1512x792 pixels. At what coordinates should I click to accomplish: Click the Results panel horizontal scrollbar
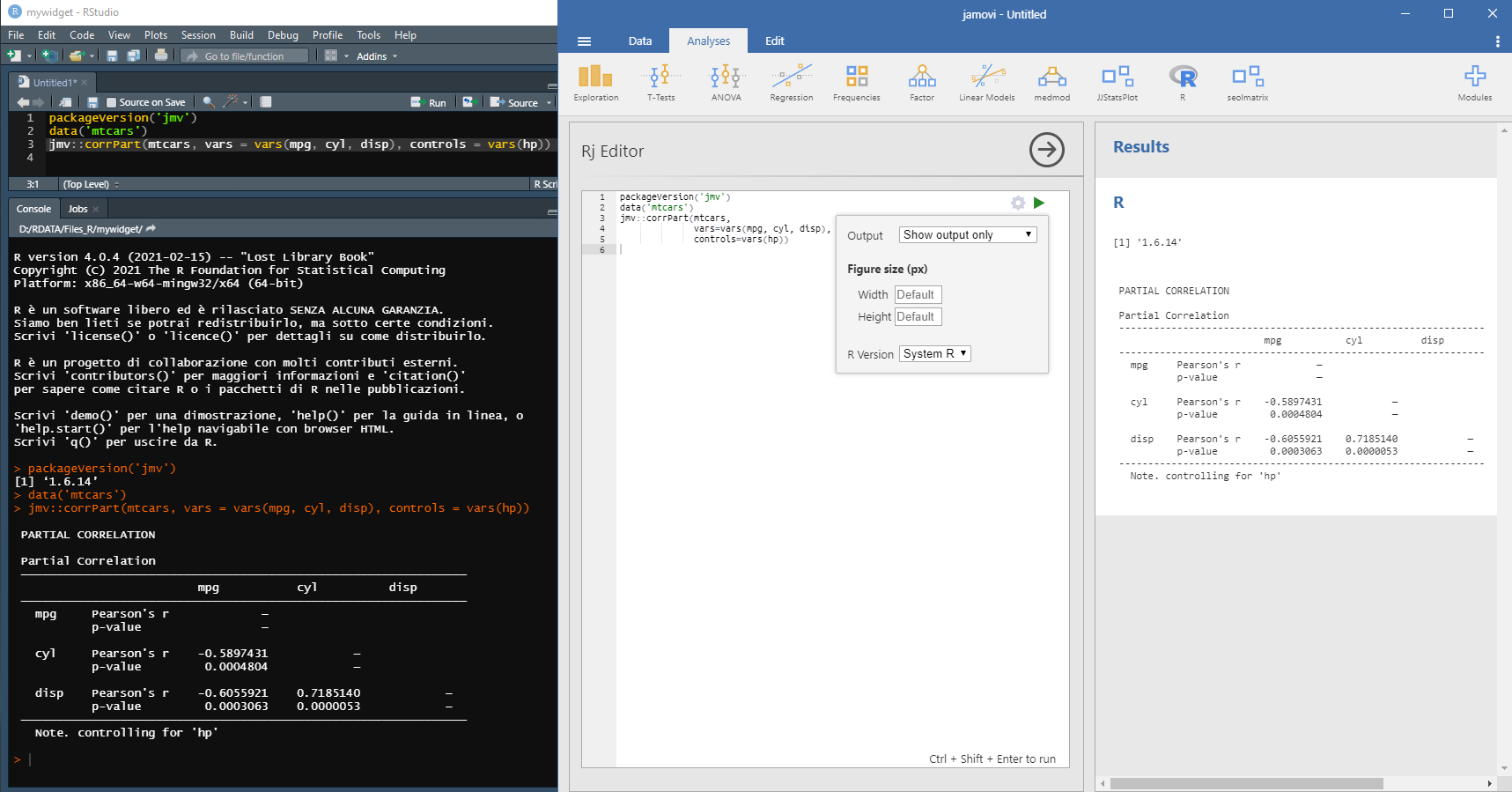click(1246, 783)
